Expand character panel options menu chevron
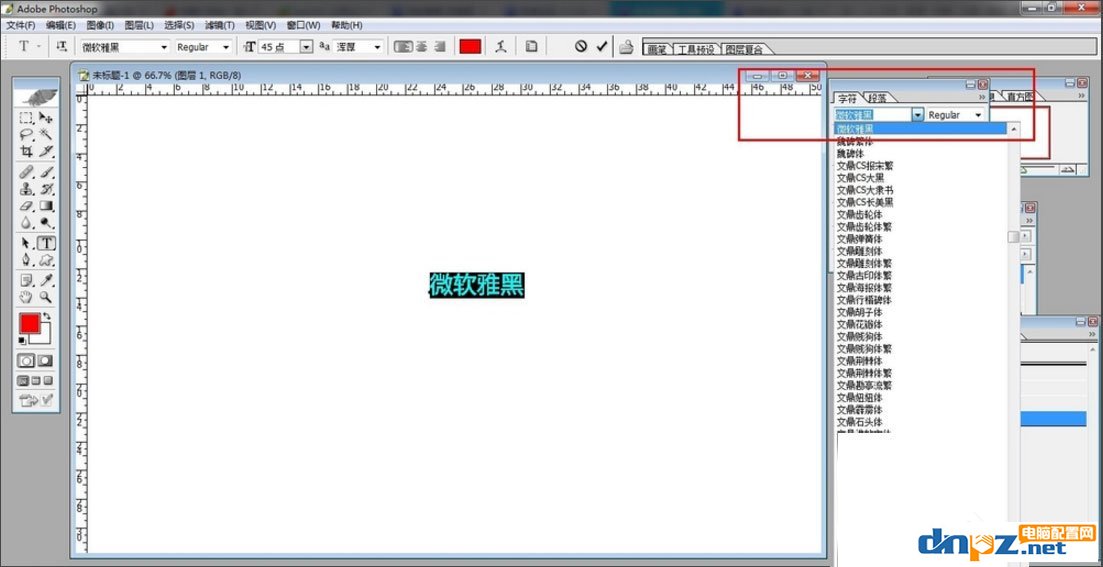Image resolution: width=1103 pixels, height=567 pixels. [x=983, y=96]
